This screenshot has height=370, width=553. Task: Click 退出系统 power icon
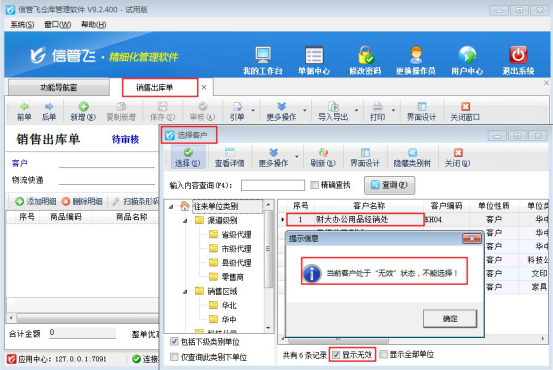(518, 60)
